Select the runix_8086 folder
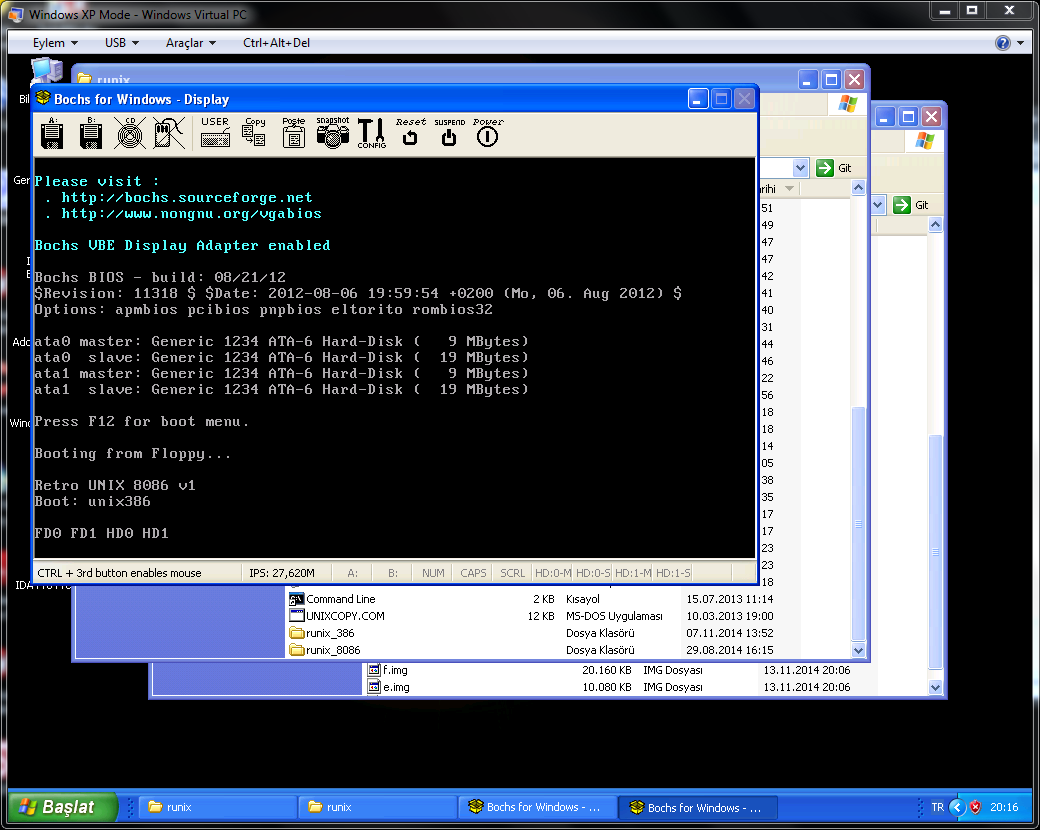The height and width of the screenshot is (830, 1040). [x=325, y=650]
